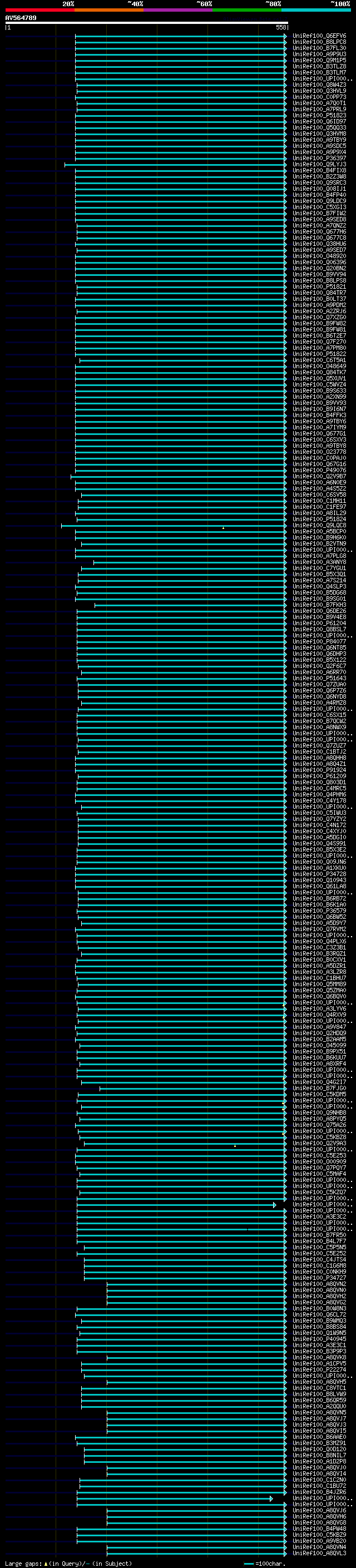Select the UniRef100_Q6ID97 label
This screenshot has height=1568, width=356.
[x=319, y=121]
